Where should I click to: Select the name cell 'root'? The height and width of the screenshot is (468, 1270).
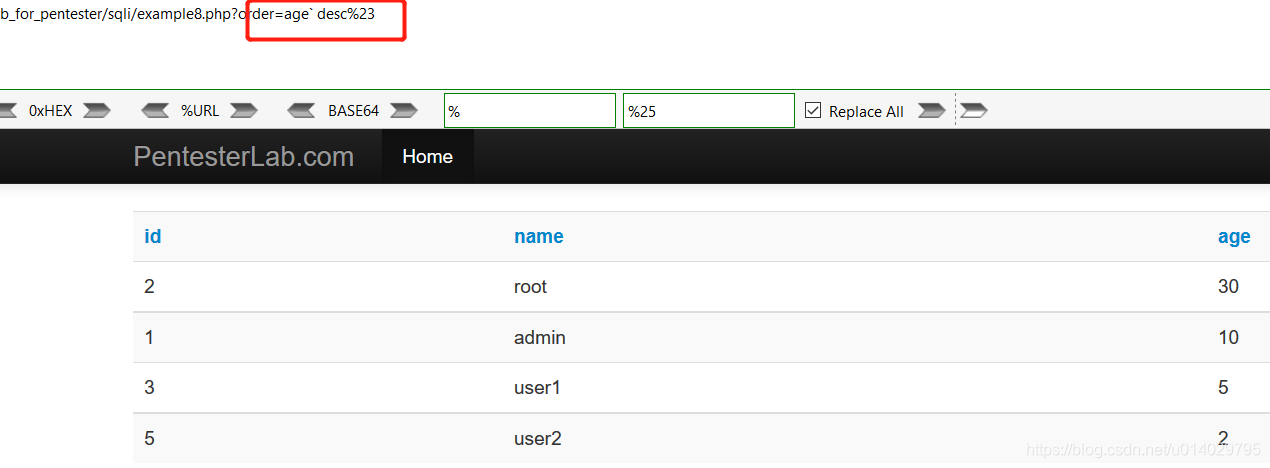[531, 287]
